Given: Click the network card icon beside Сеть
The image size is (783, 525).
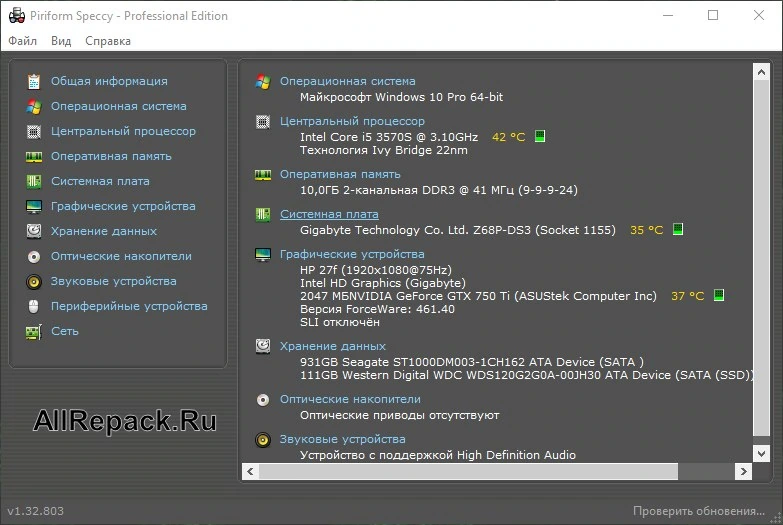Looking at the screenshot, I should pos(33,332).
